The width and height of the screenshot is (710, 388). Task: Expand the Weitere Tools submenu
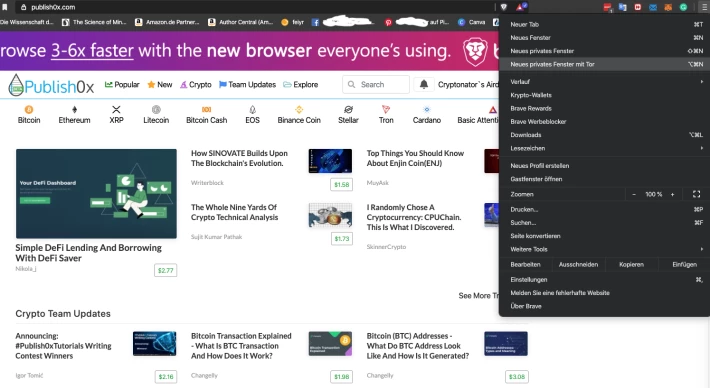click(604, 249)
